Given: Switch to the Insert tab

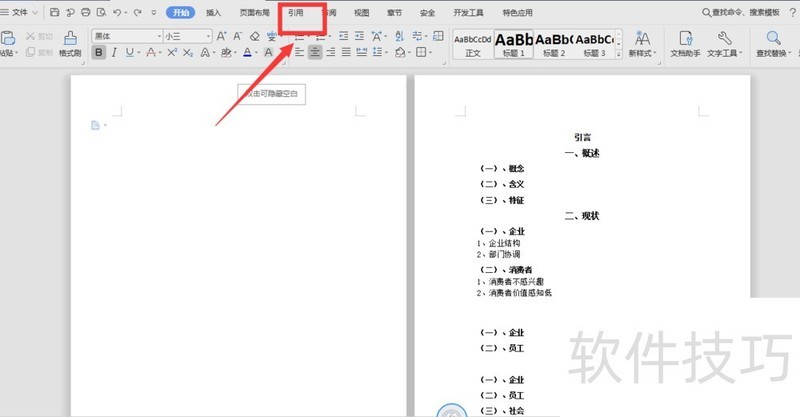Looking at the screenshot, I should pos(213,13).
